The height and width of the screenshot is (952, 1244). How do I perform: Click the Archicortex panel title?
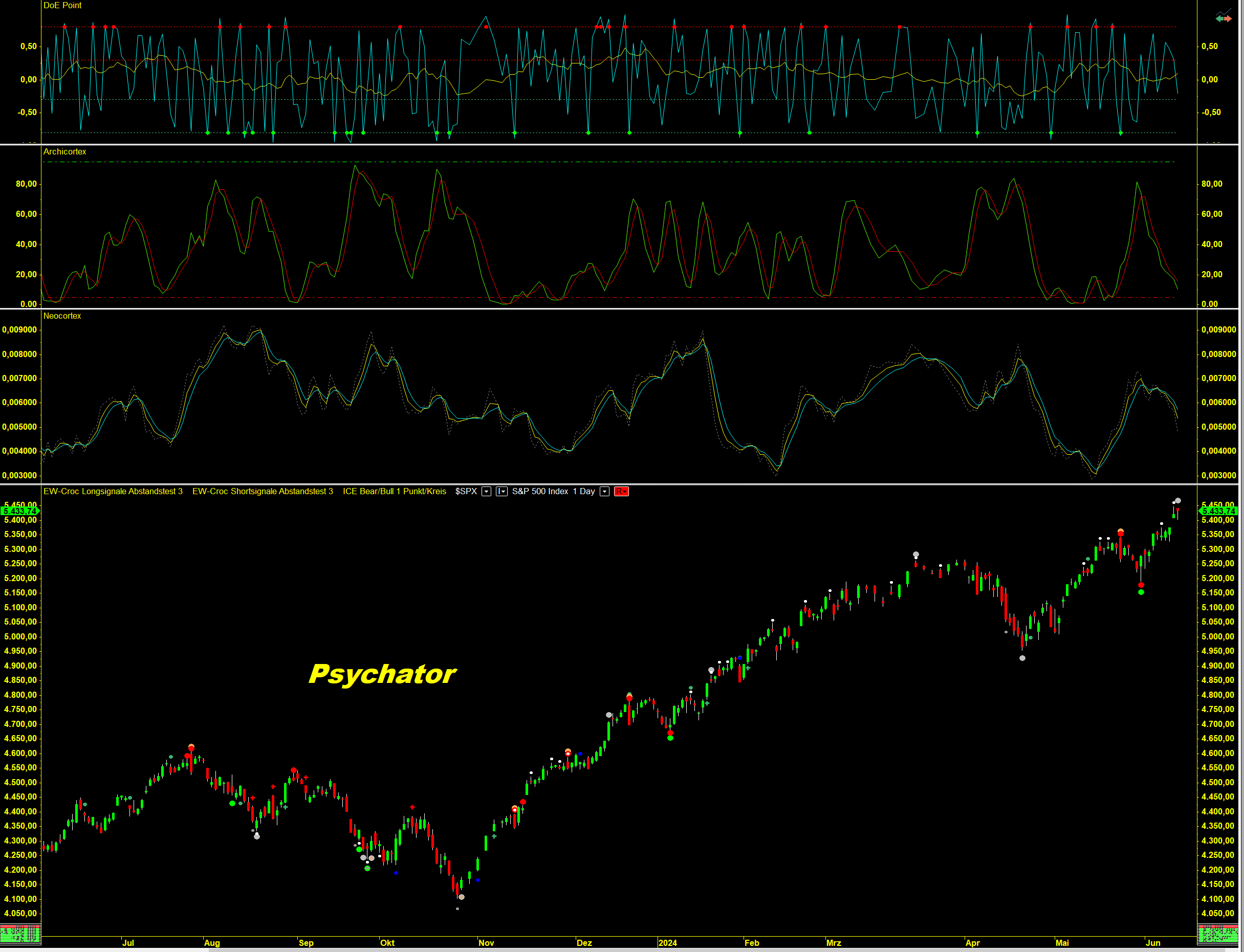coord(64,151)
